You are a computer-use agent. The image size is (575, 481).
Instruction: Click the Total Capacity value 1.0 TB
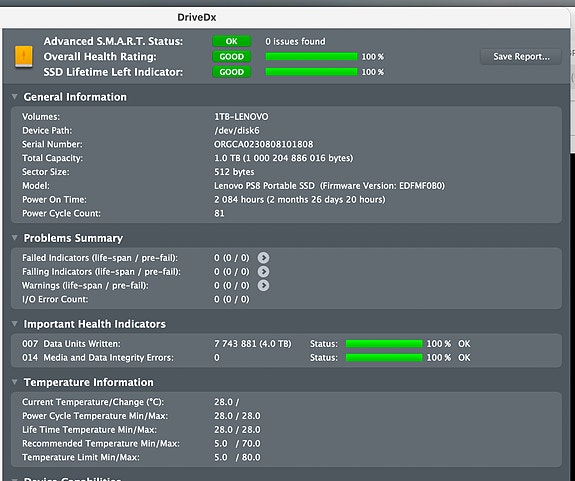coord(283,158)
